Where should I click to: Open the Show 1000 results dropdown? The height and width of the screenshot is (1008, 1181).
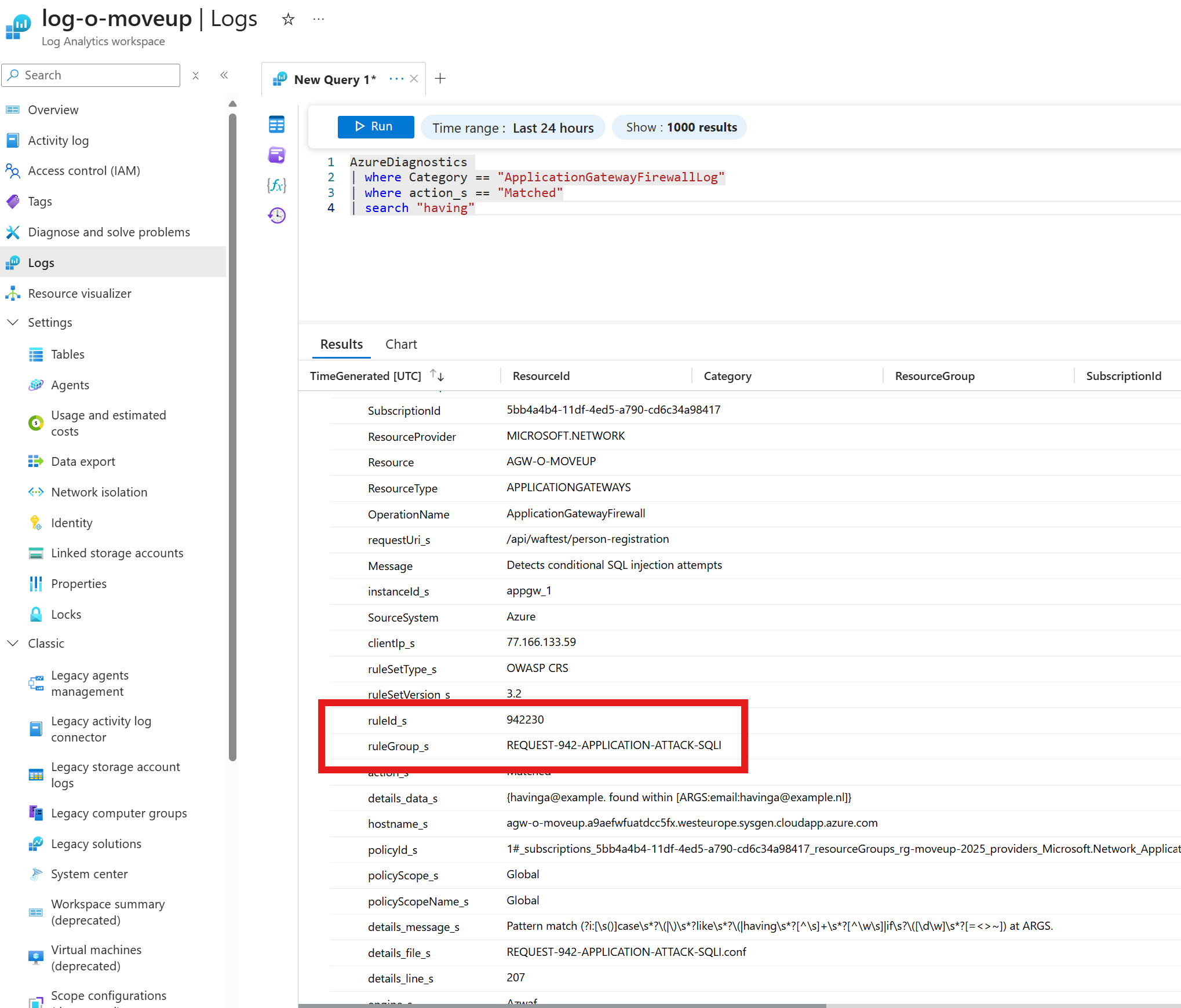(679, 127)
